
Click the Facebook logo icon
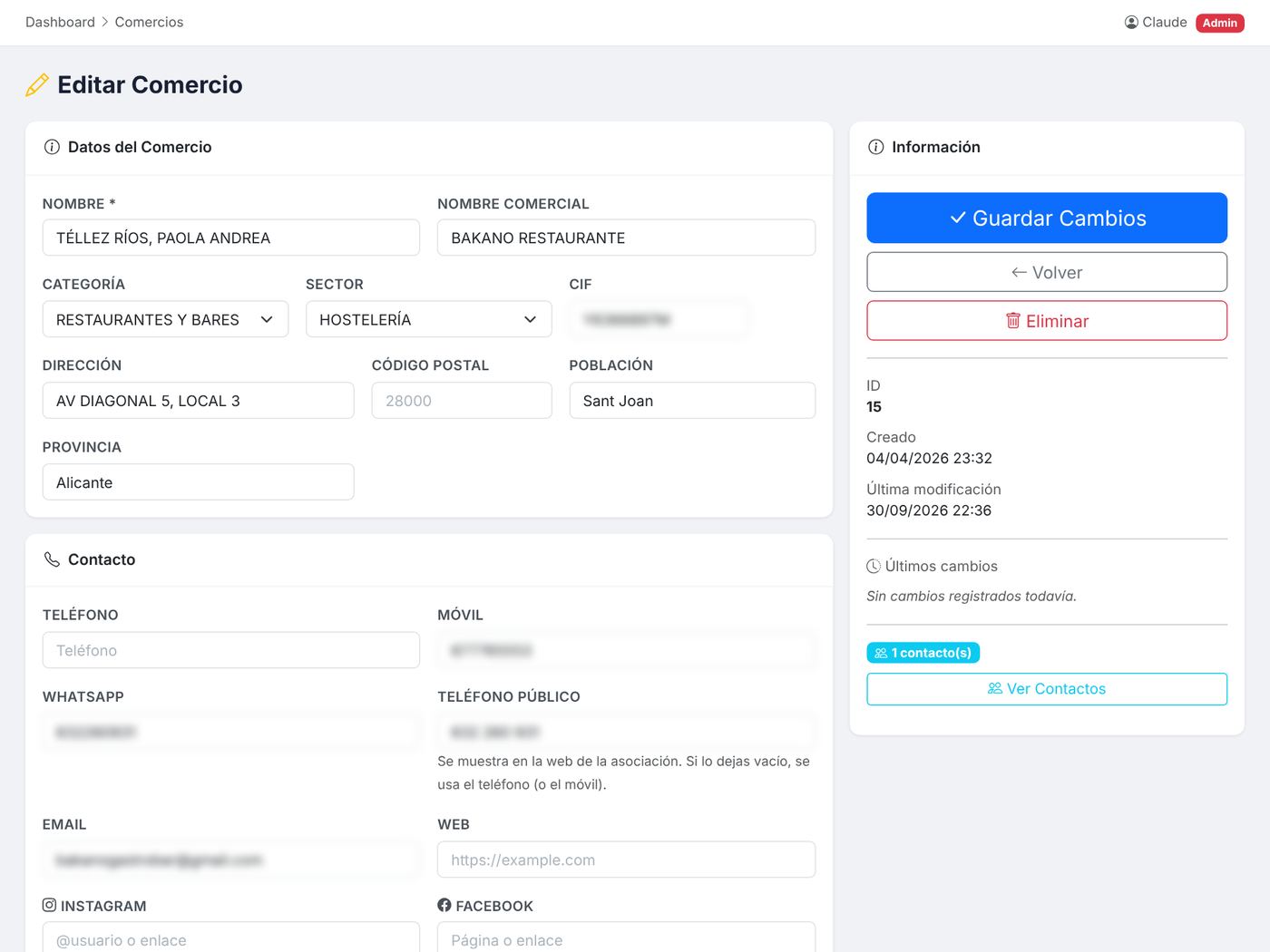point(444,905)
